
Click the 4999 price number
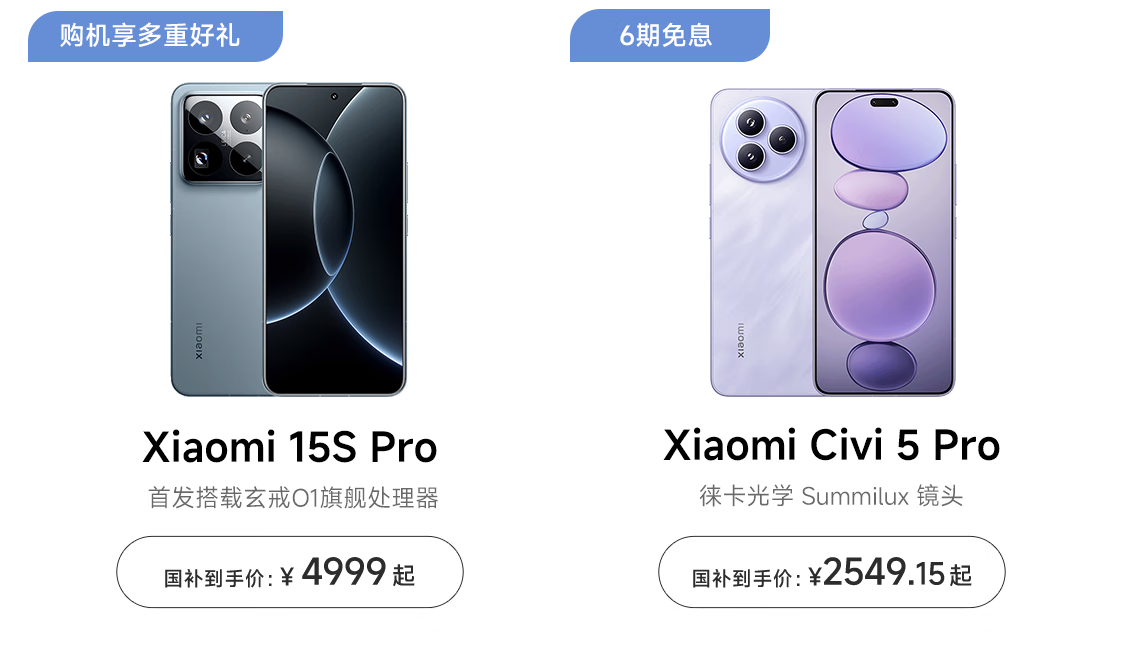point(344,572)
